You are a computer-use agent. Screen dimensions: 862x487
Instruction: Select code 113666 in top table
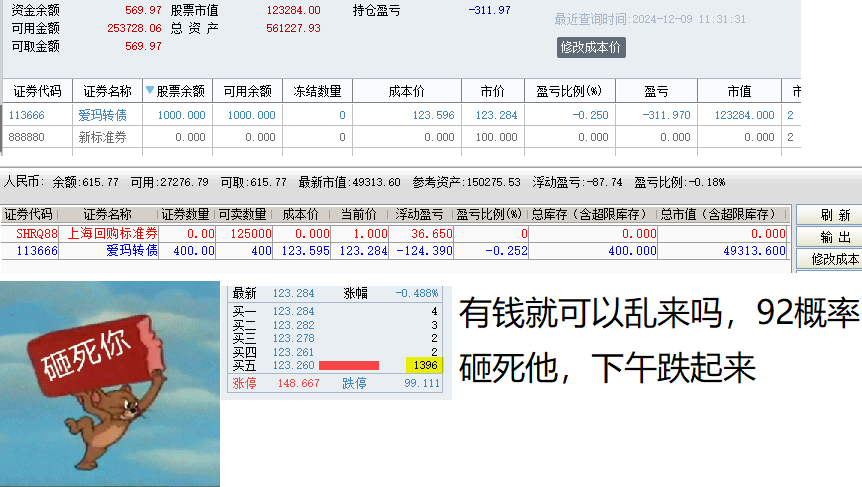coord(26,115)
